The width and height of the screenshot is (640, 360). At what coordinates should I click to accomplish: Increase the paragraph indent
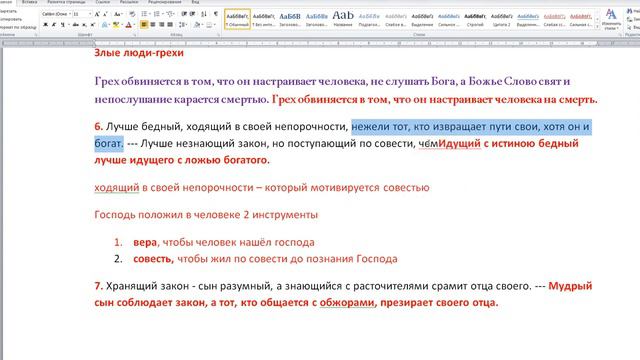(193, 14)
